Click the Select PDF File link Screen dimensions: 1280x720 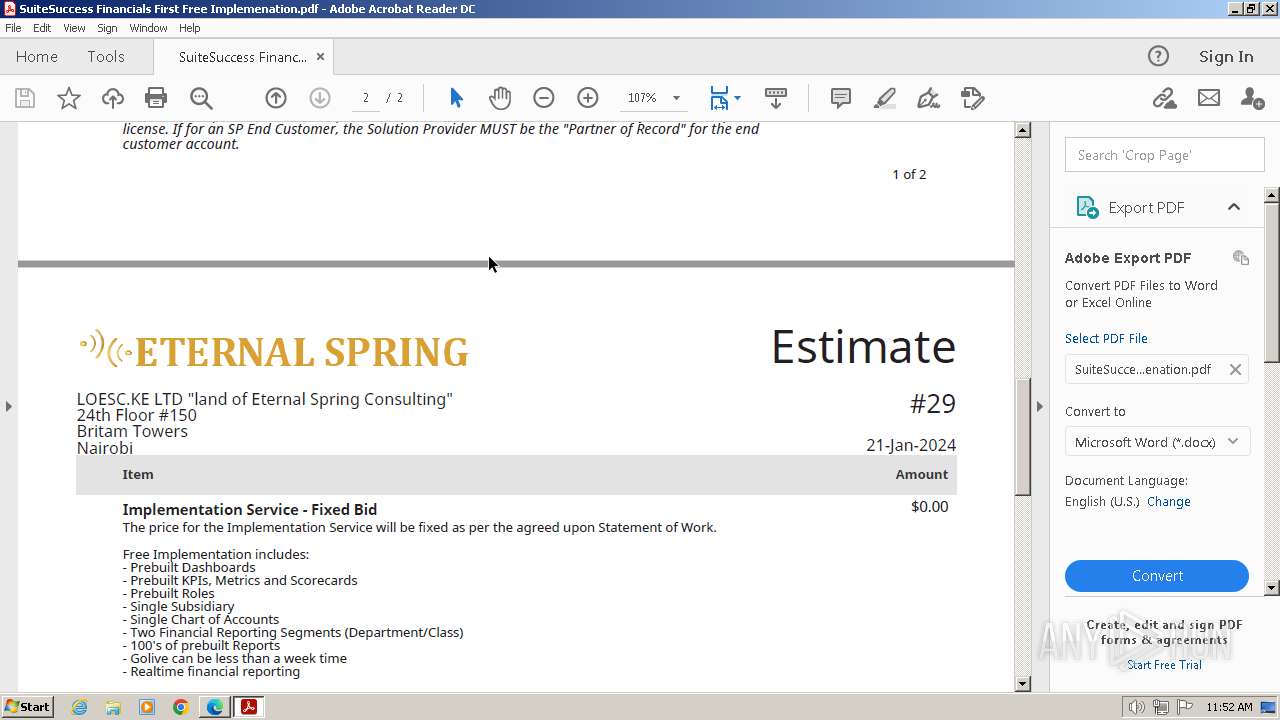click(x=1106, y=338)
